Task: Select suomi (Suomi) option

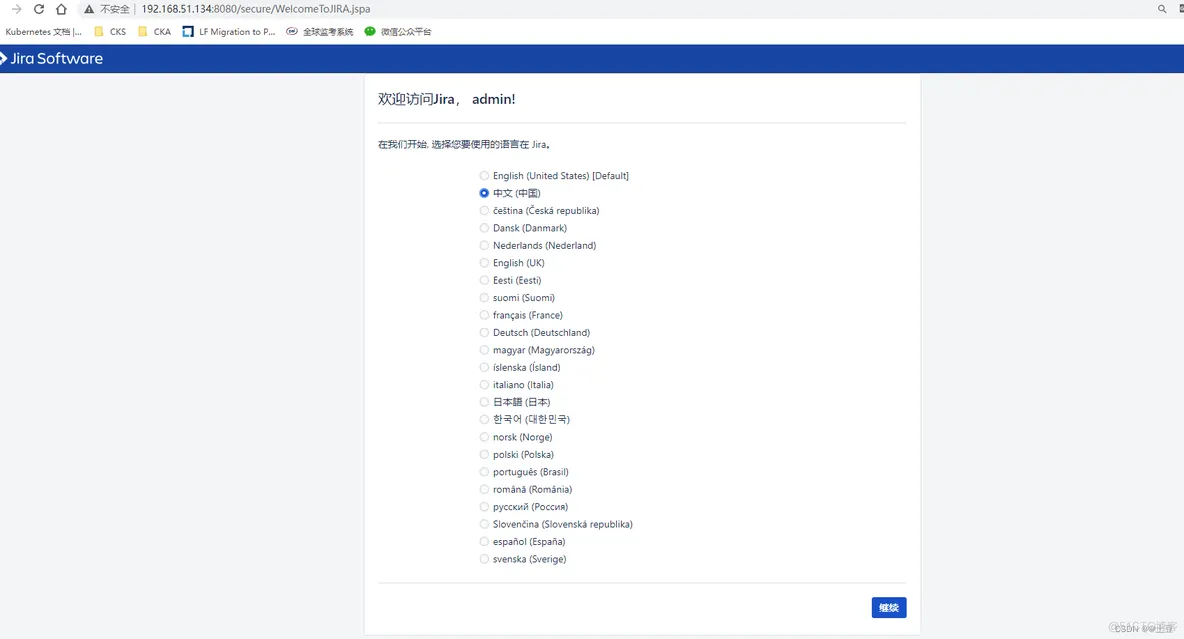Action: point(484,298)
